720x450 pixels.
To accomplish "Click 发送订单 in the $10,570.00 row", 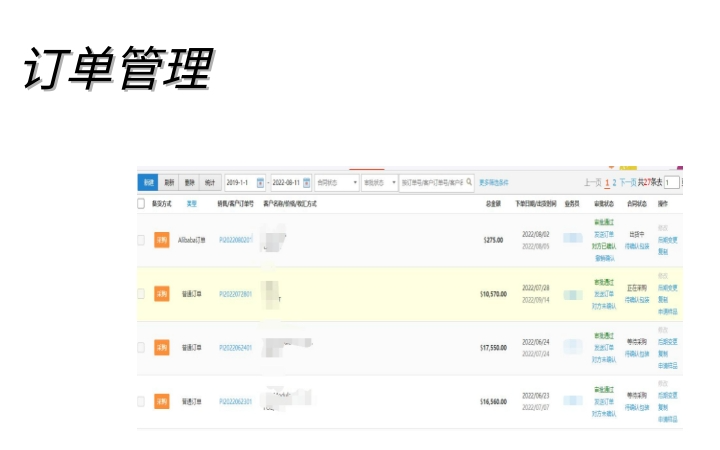I will [604, 294].
